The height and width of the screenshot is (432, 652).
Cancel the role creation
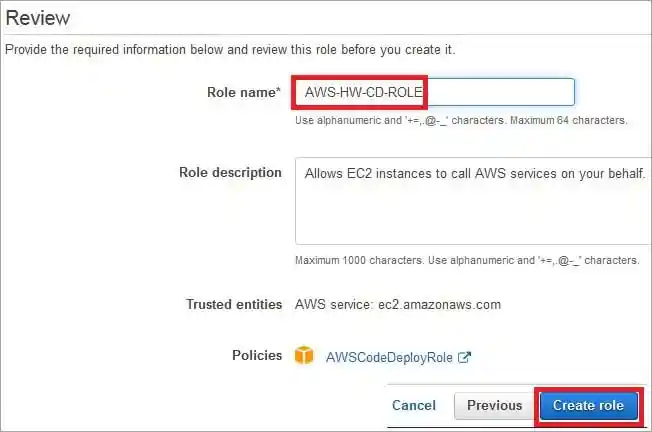click(413, 405)
